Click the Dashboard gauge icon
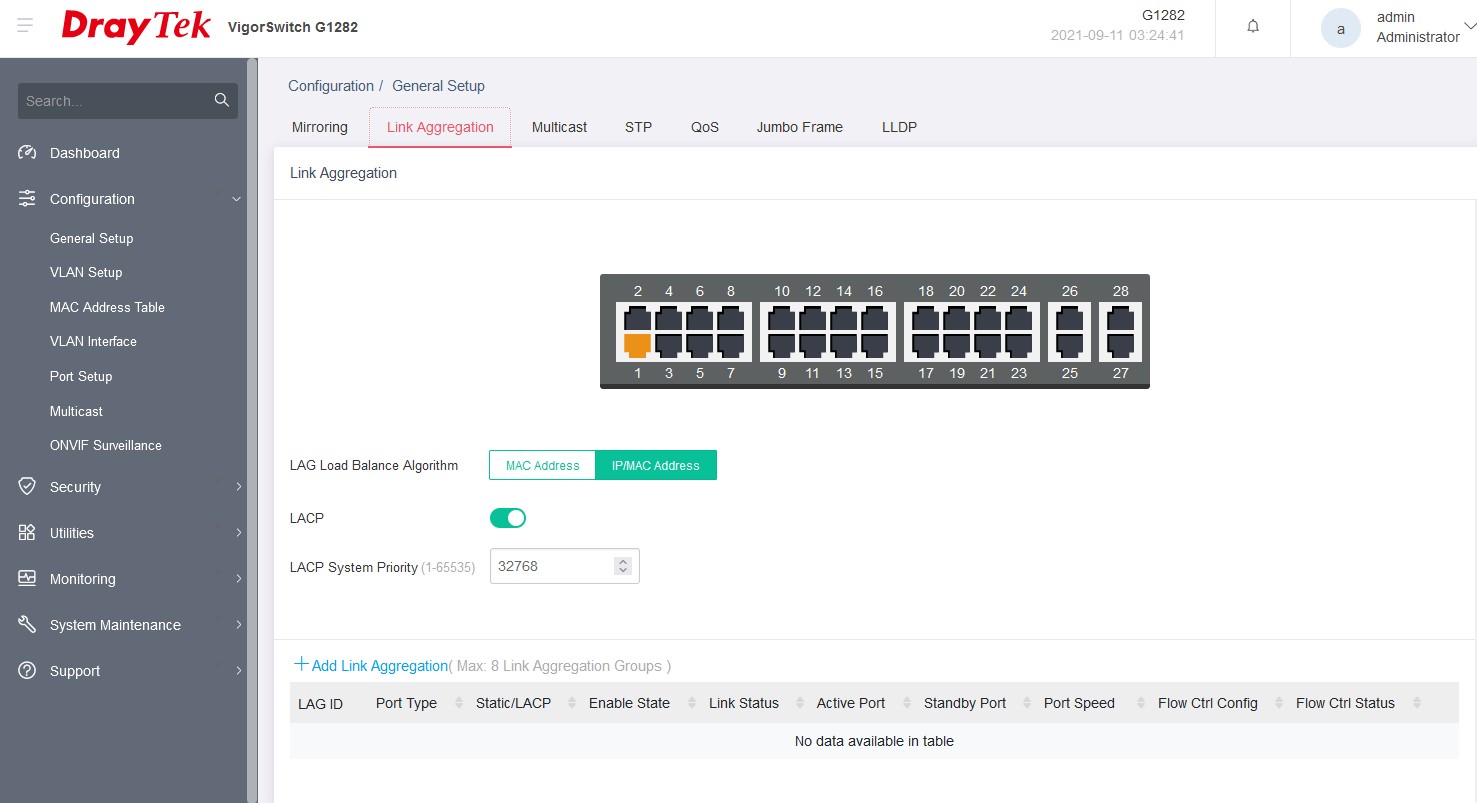This screenshot has width=1477, height=803. click(28, 153)
